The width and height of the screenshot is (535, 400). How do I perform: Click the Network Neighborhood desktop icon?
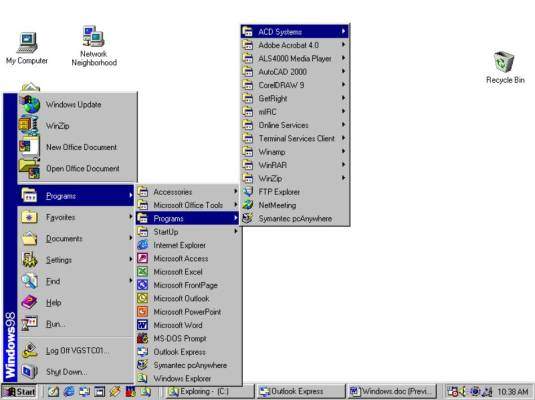coord(94,46)
